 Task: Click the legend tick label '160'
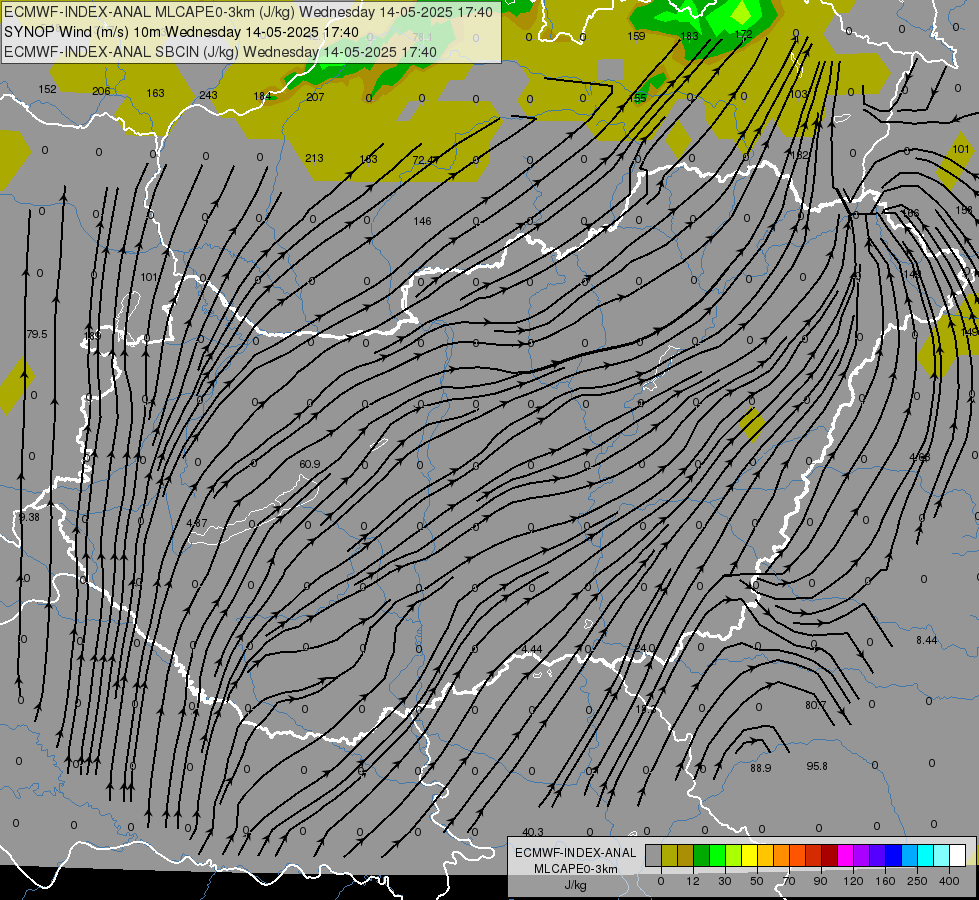click(x=885, y=881)
